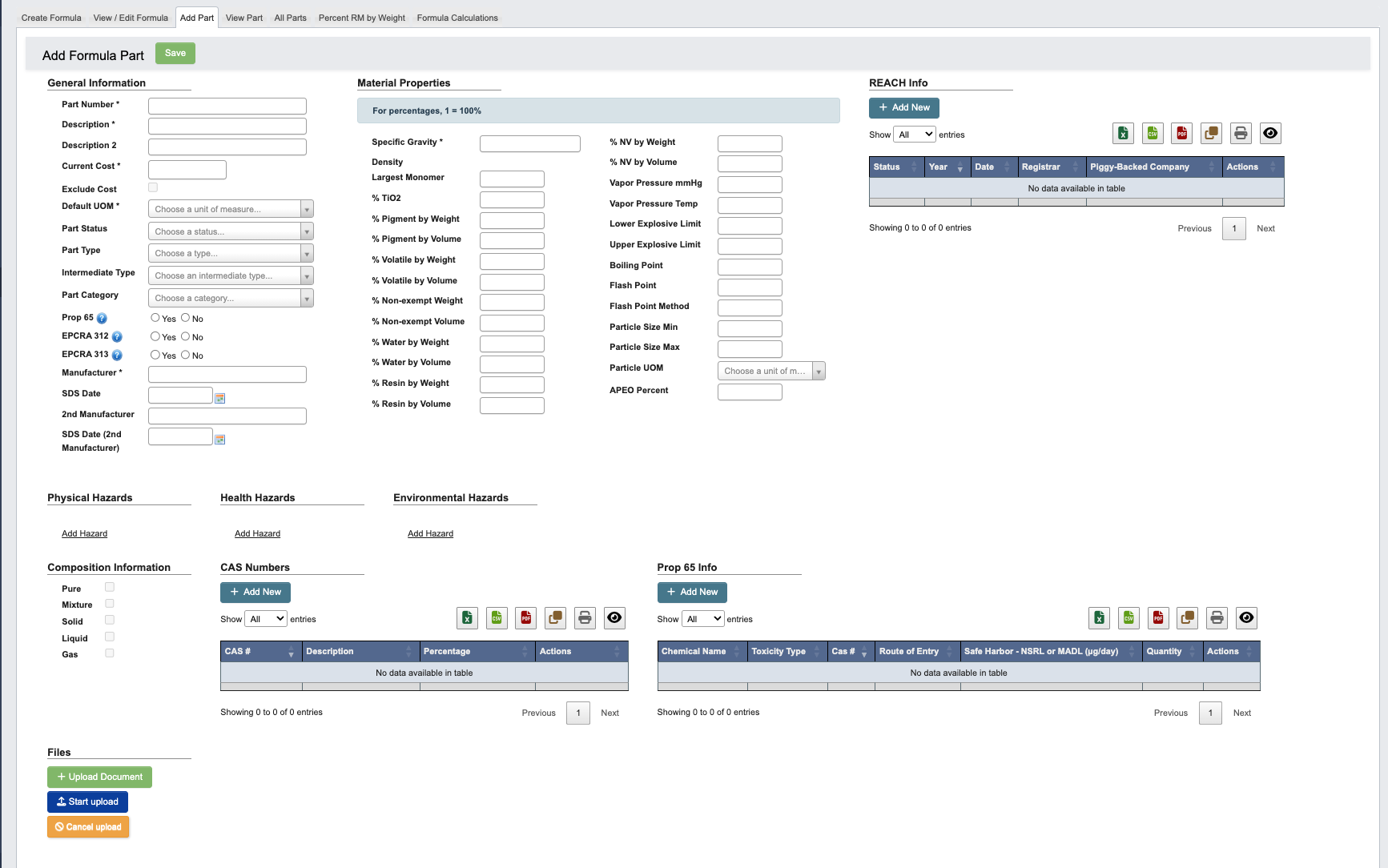
Task: Open the Intermediate Type dropdown
Action: point(231,275)
